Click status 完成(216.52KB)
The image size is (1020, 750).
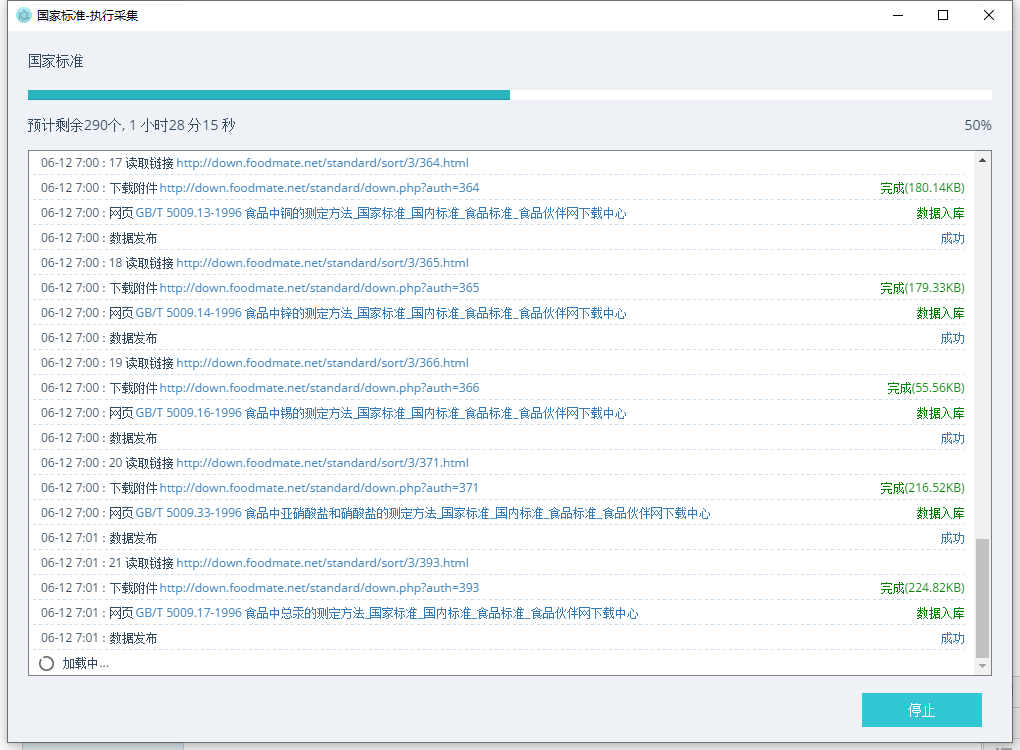coord(922,488)
